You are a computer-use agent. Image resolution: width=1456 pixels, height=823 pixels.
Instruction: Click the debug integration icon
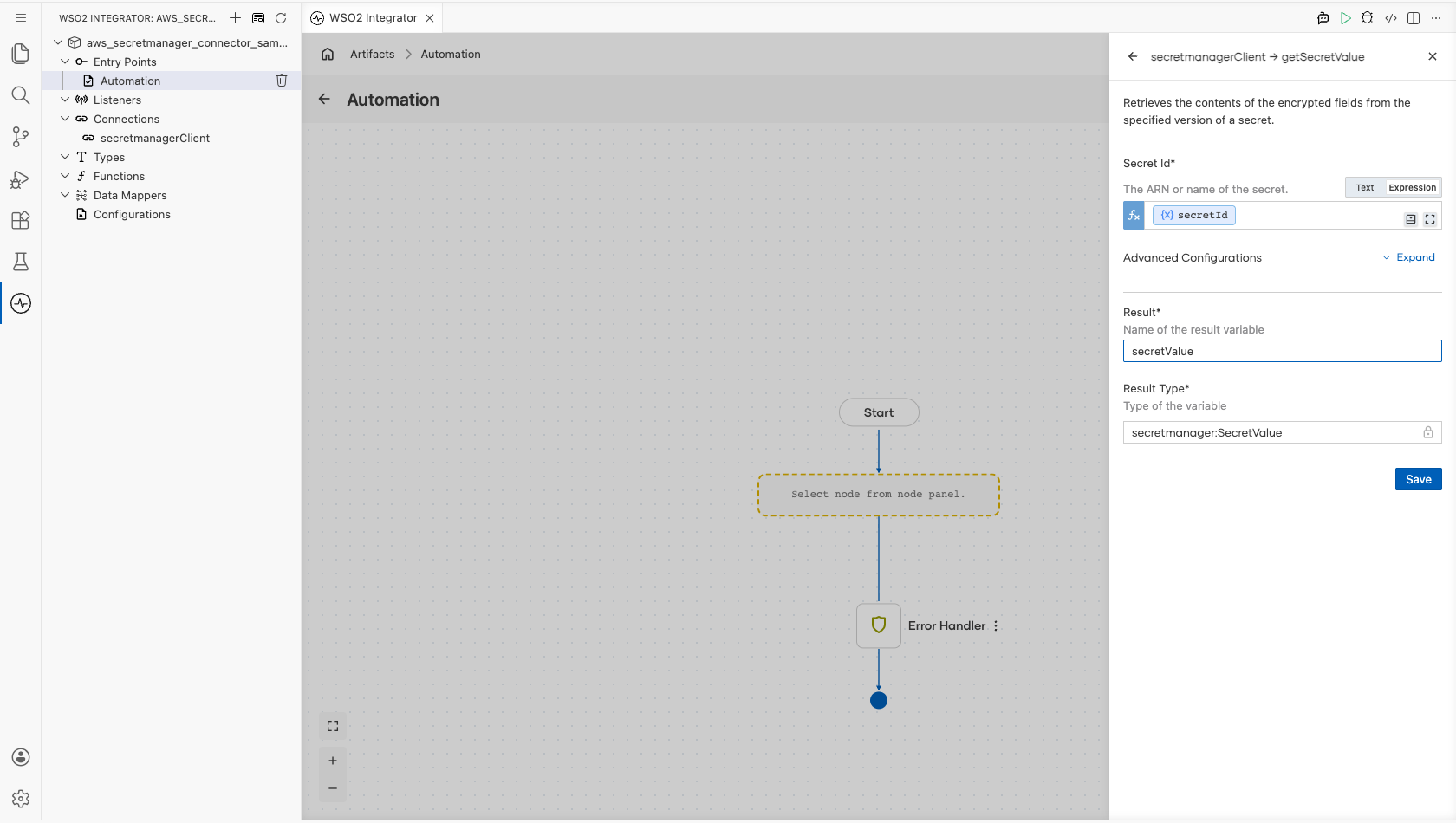1368,17
